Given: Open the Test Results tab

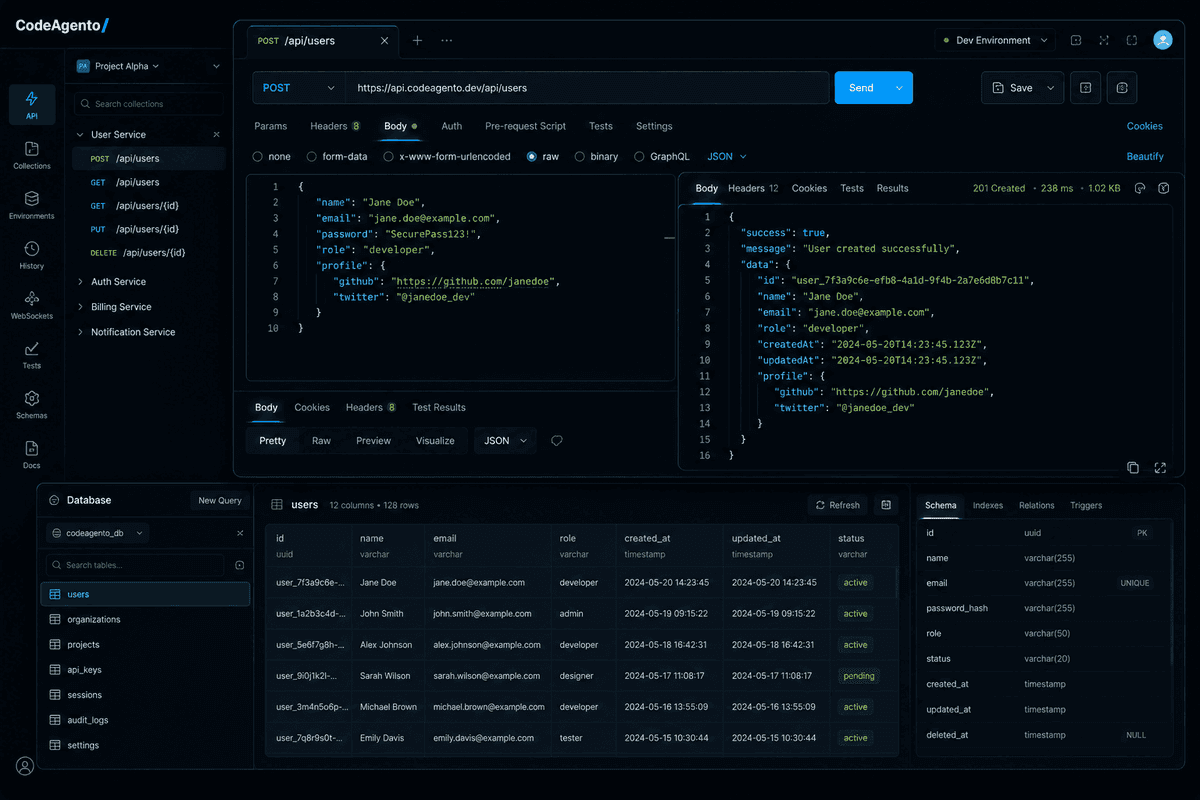Looking at the screenshot, I should pyautogui.click(x=439, y=407).
